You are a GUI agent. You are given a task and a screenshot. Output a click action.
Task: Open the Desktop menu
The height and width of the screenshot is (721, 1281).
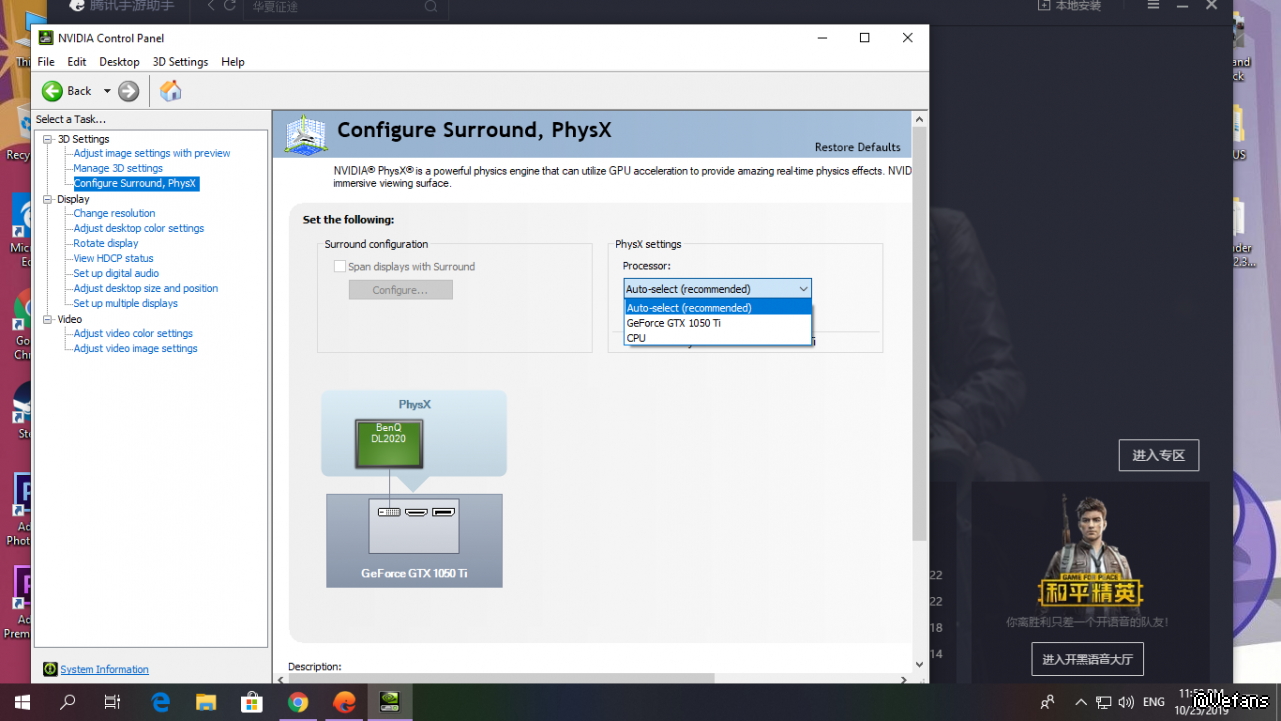click(x=119, y=62)
